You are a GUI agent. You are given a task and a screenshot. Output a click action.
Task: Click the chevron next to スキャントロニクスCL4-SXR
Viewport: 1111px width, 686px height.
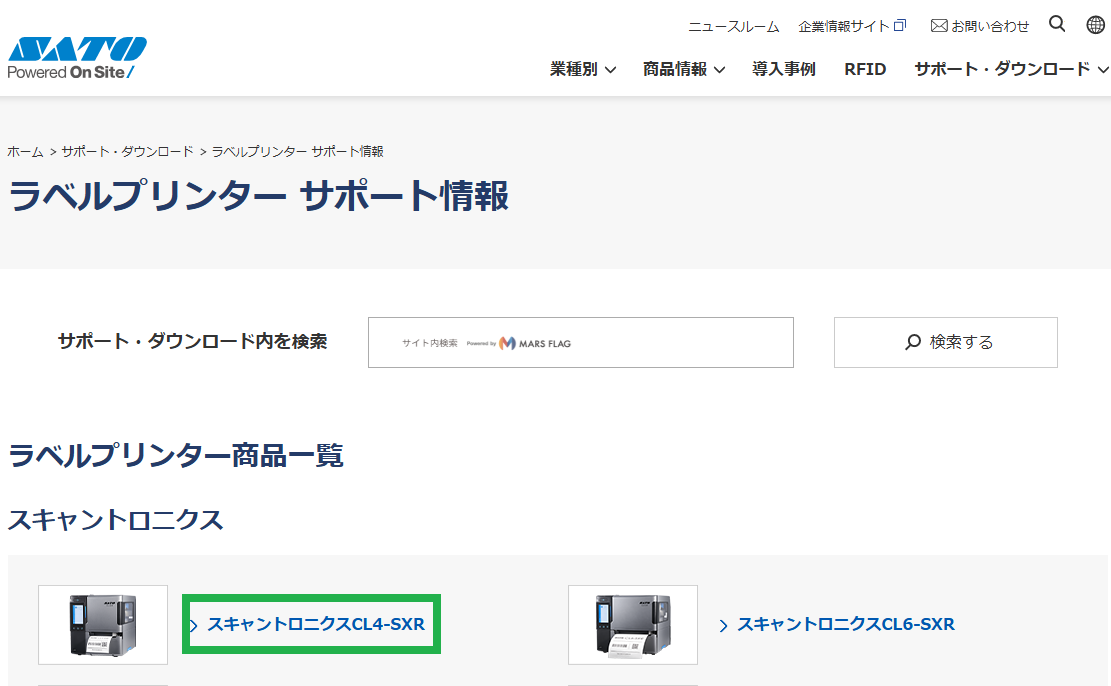point(193,625)
